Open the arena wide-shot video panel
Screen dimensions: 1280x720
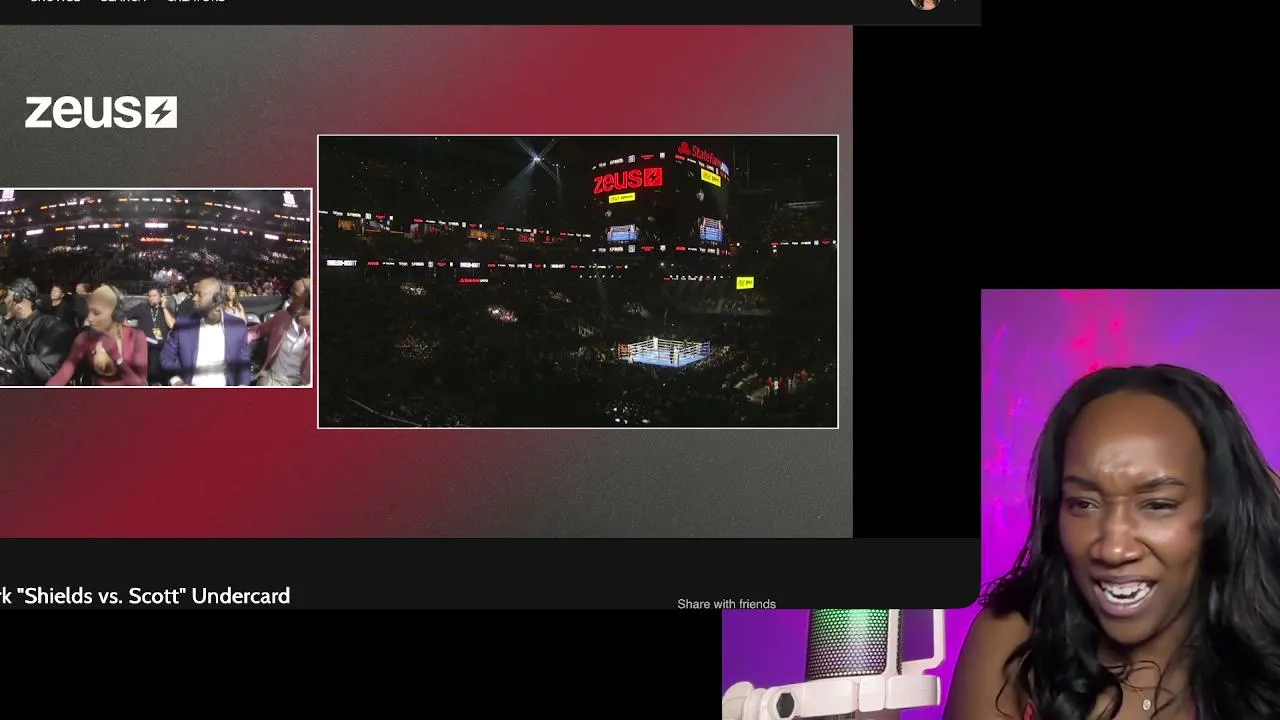click(578, 282)
